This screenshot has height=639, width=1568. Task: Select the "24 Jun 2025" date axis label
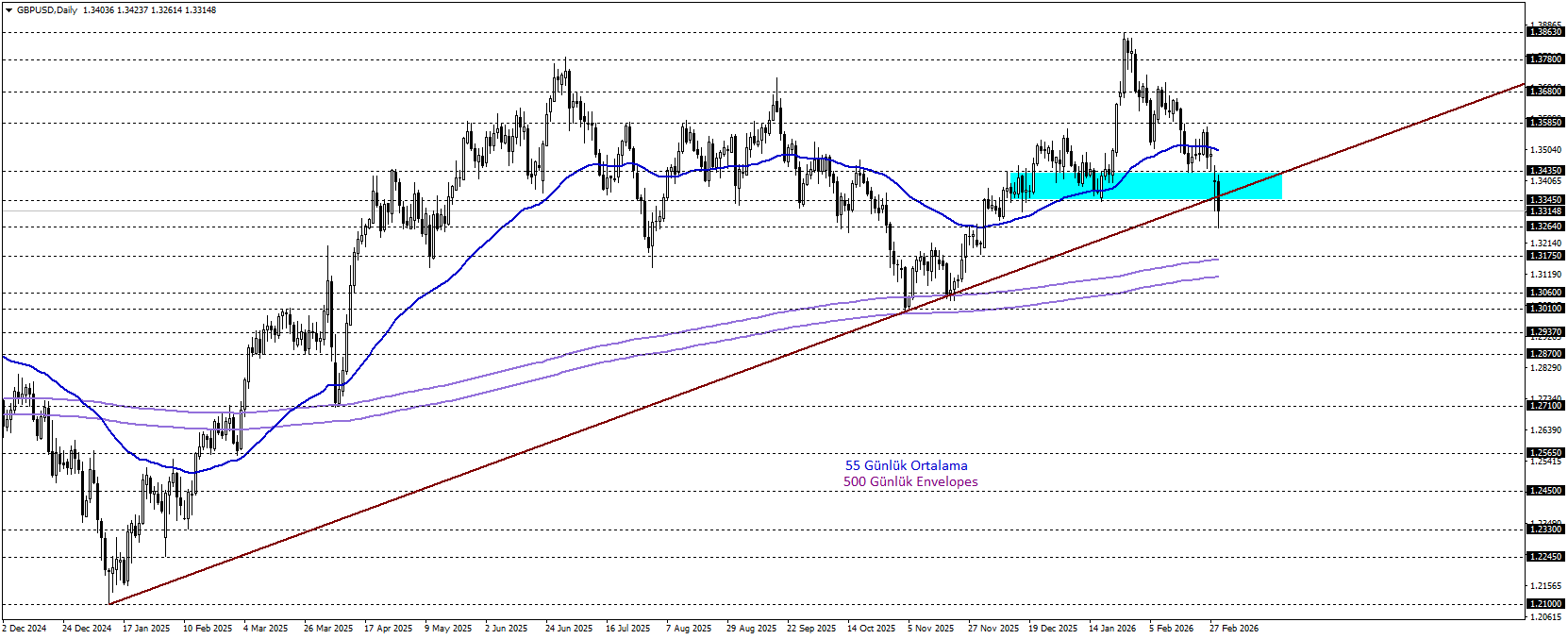click(x=569, y=629)
